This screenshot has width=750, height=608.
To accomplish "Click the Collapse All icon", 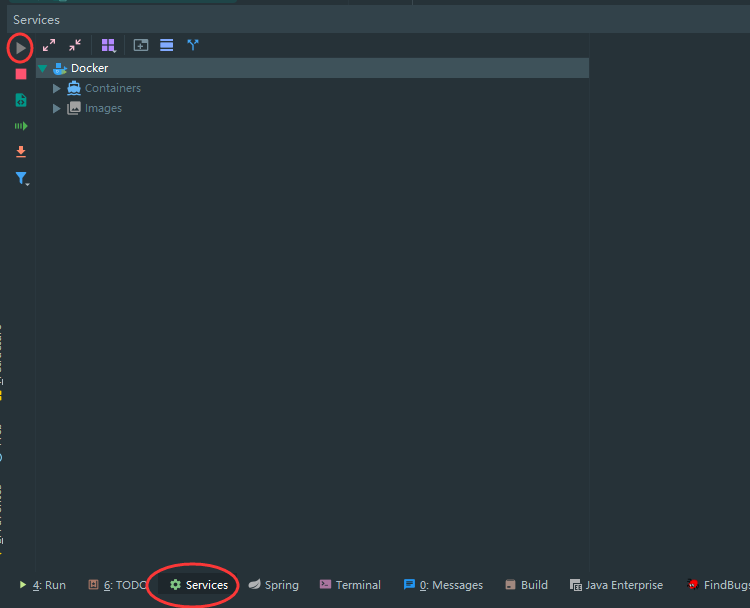I will tap(75, 45).
